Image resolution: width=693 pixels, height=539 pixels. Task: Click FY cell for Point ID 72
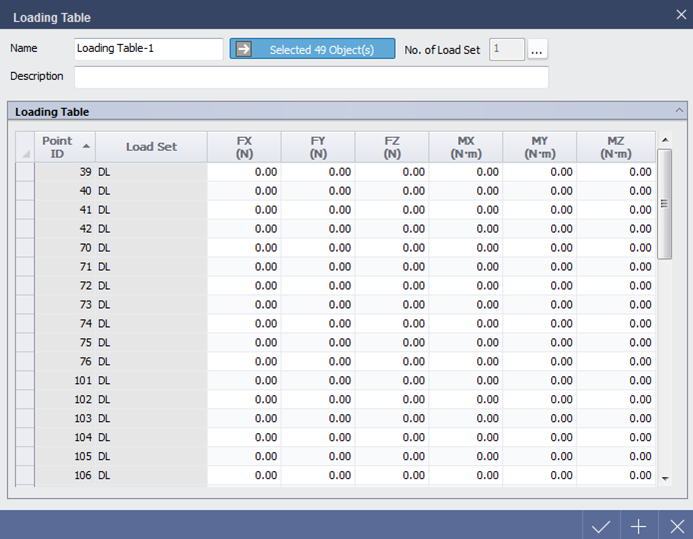point(318,286)
